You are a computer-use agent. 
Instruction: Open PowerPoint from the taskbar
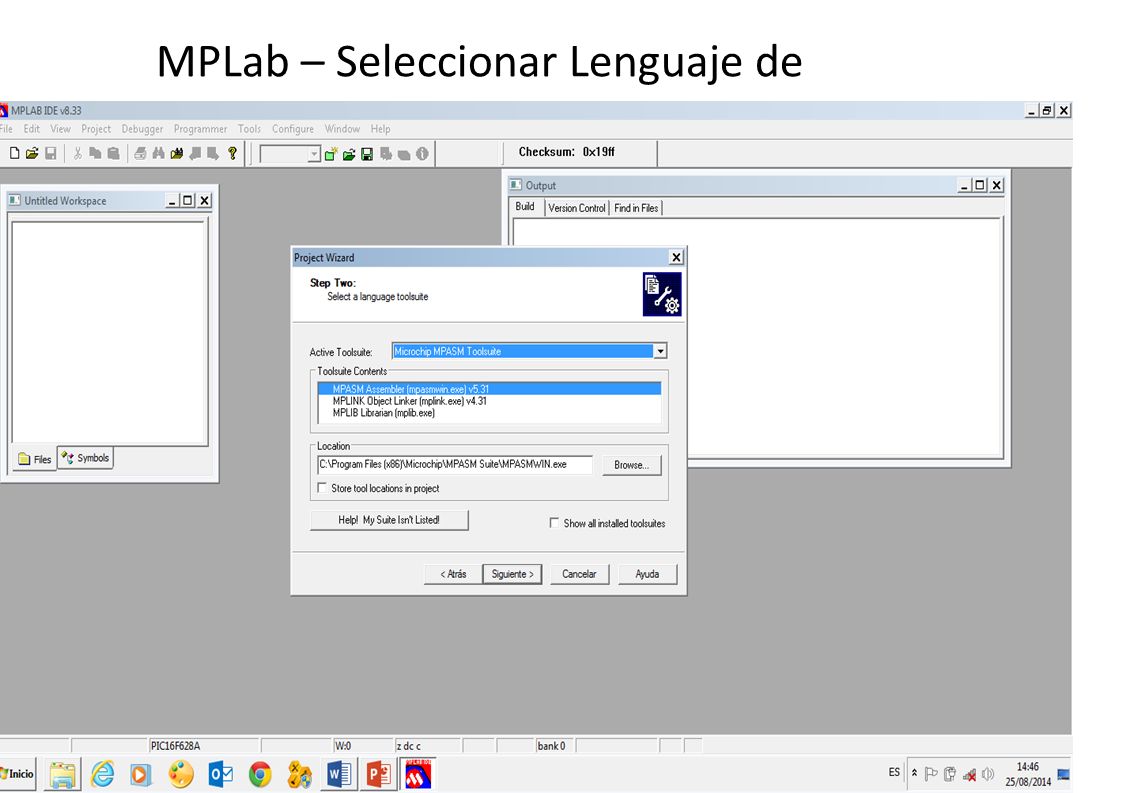click(378, 774)
